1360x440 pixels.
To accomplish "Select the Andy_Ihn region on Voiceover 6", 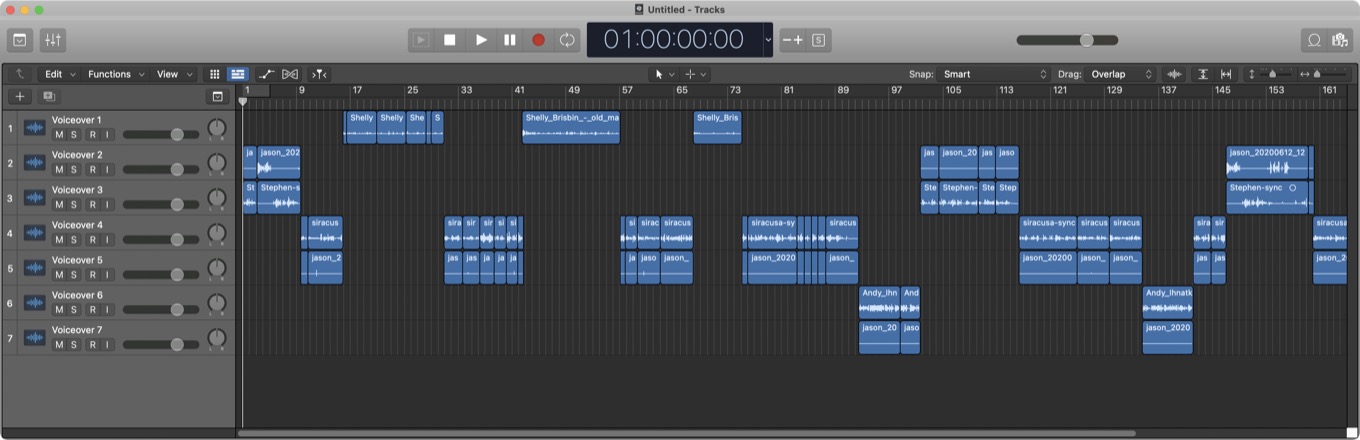I will point(879,302).
